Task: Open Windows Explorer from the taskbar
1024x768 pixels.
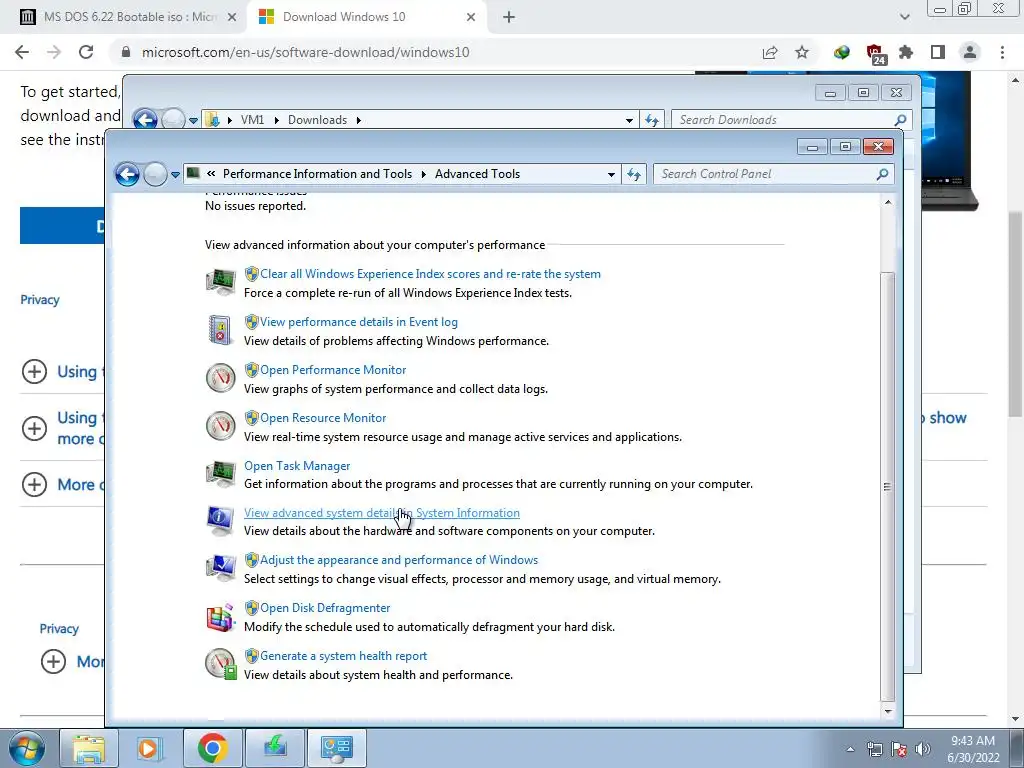Action: click(88, 748)
